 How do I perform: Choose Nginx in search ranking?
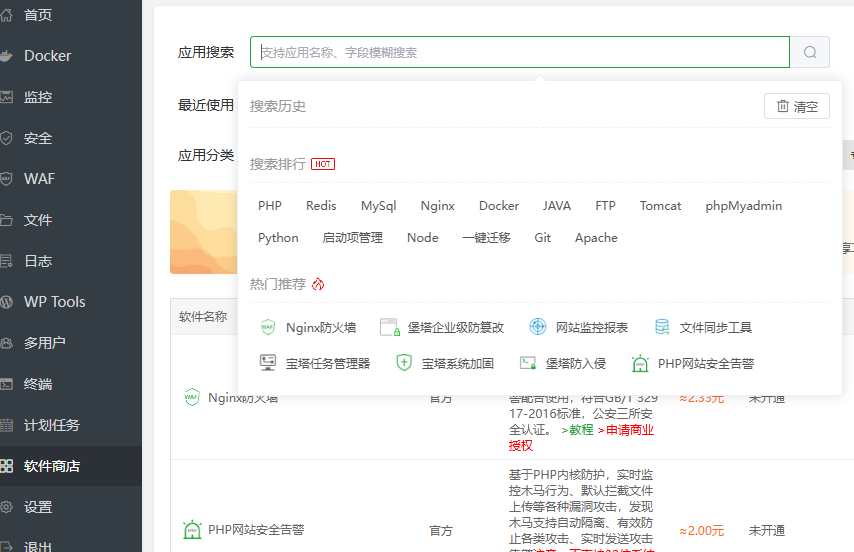tap(437, 206)
